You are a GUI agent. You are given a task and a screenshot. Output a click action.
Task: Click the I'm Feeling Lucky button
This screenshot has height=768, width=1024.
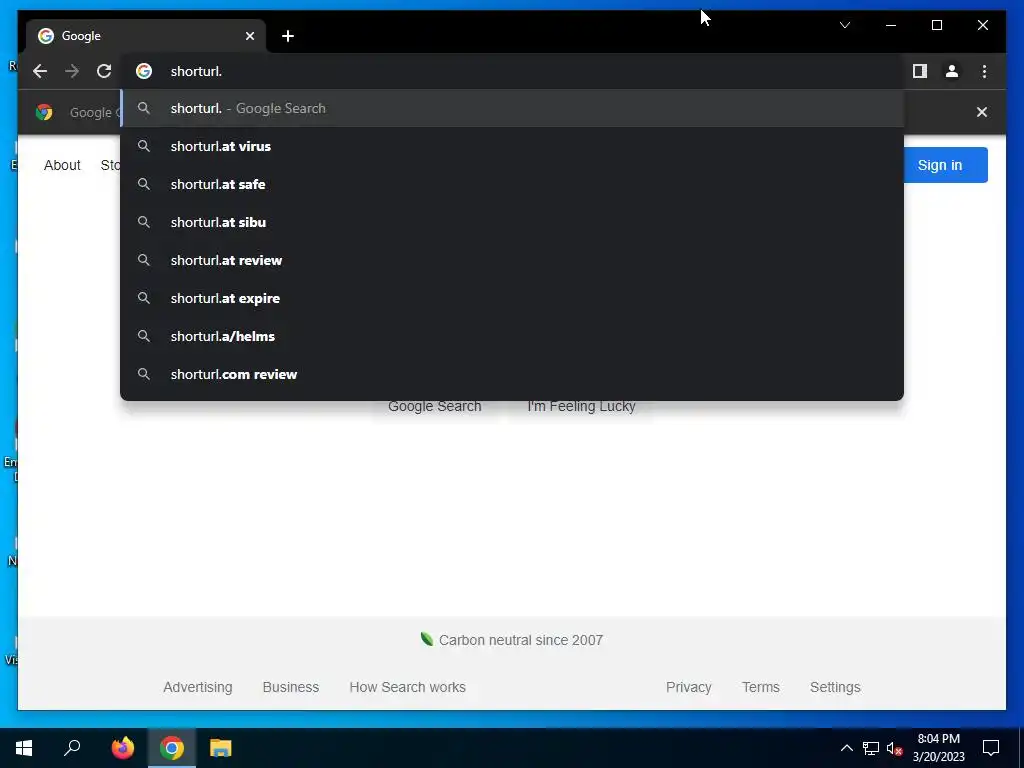coord(581,406)
